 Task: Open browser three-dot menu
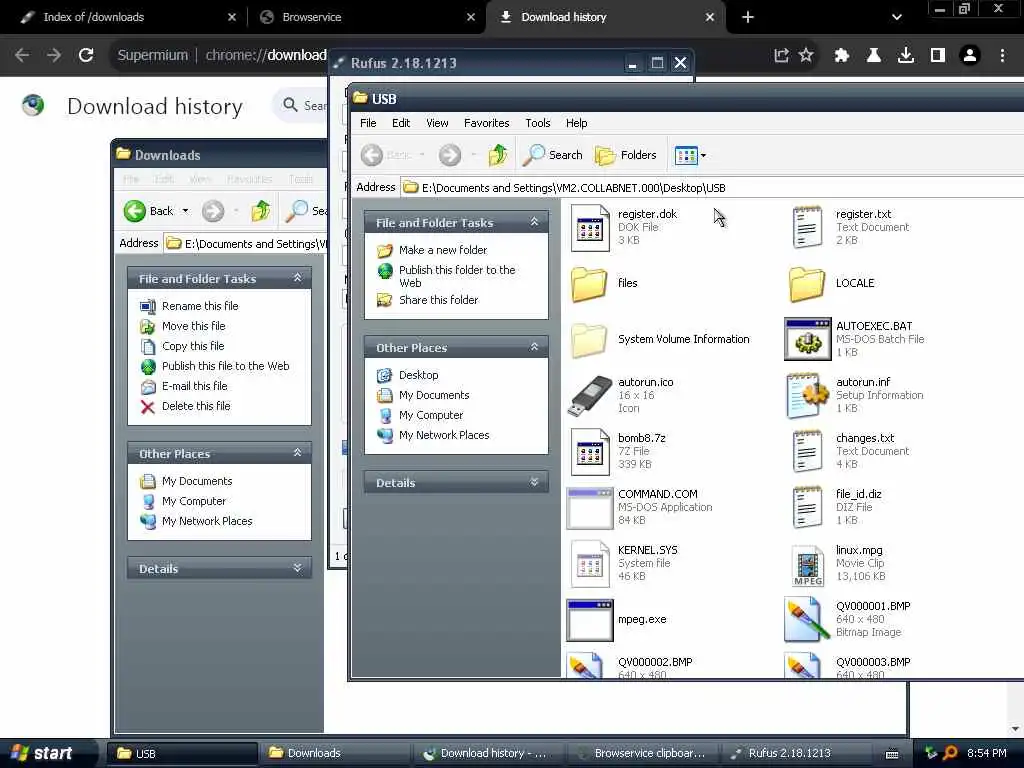pyautogui.click(x=1002, y=55)
